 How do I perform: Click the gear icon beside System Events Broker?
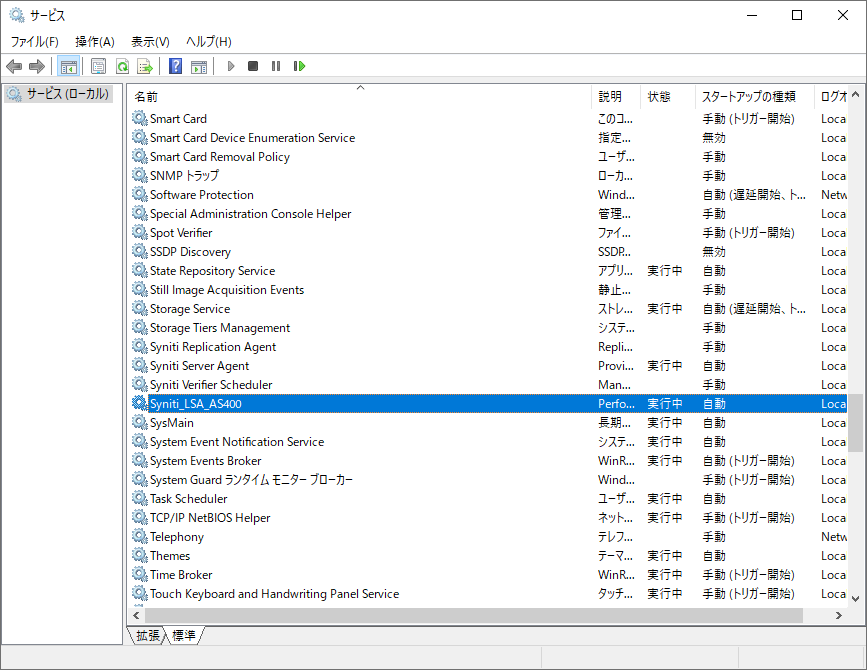pyautogui.click(x=140, y=460)
